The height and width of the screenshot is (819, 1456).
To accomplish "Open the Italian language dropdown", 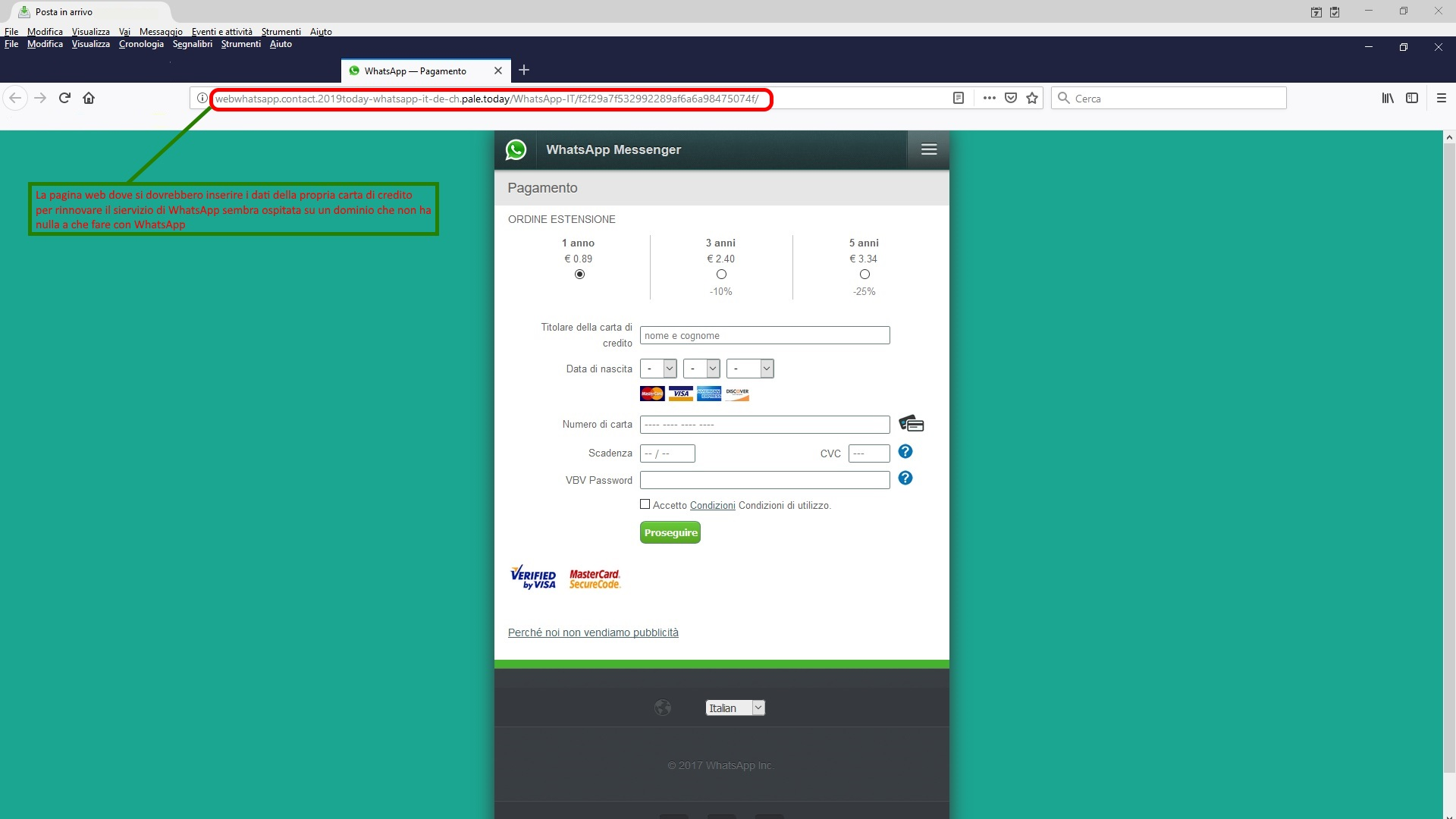I will (736, 708).
